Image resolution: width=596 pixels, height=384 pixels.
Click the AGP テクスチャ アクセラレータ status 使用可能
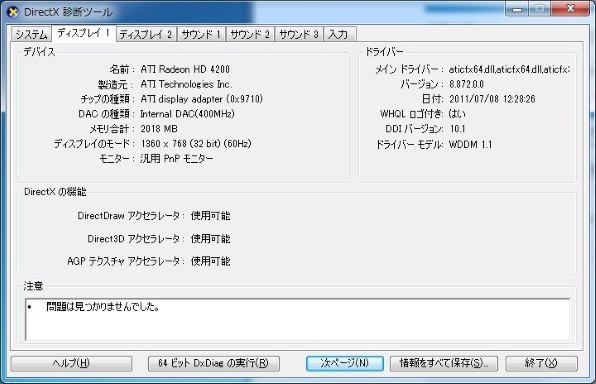211,261
